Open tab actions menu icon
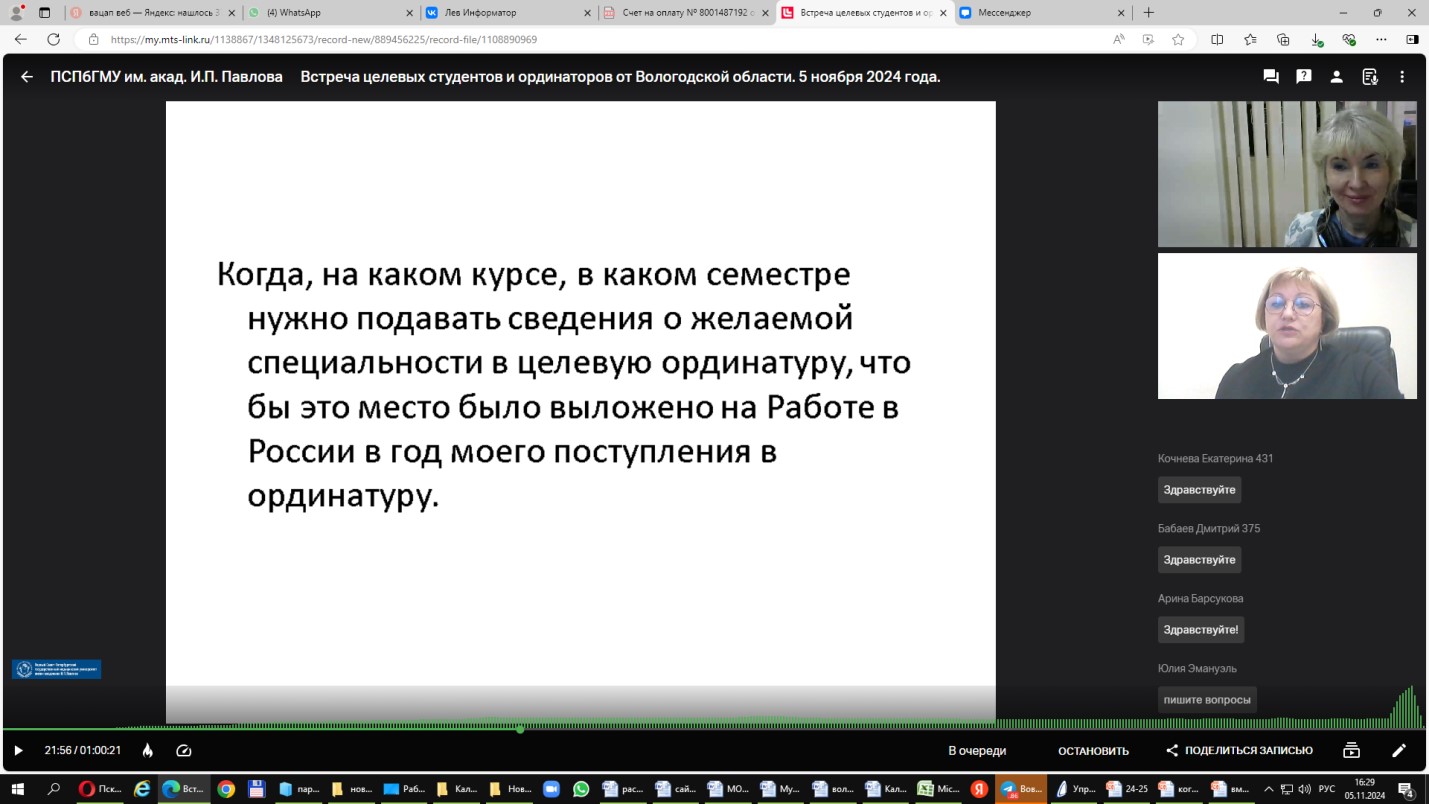 (44, 13)
